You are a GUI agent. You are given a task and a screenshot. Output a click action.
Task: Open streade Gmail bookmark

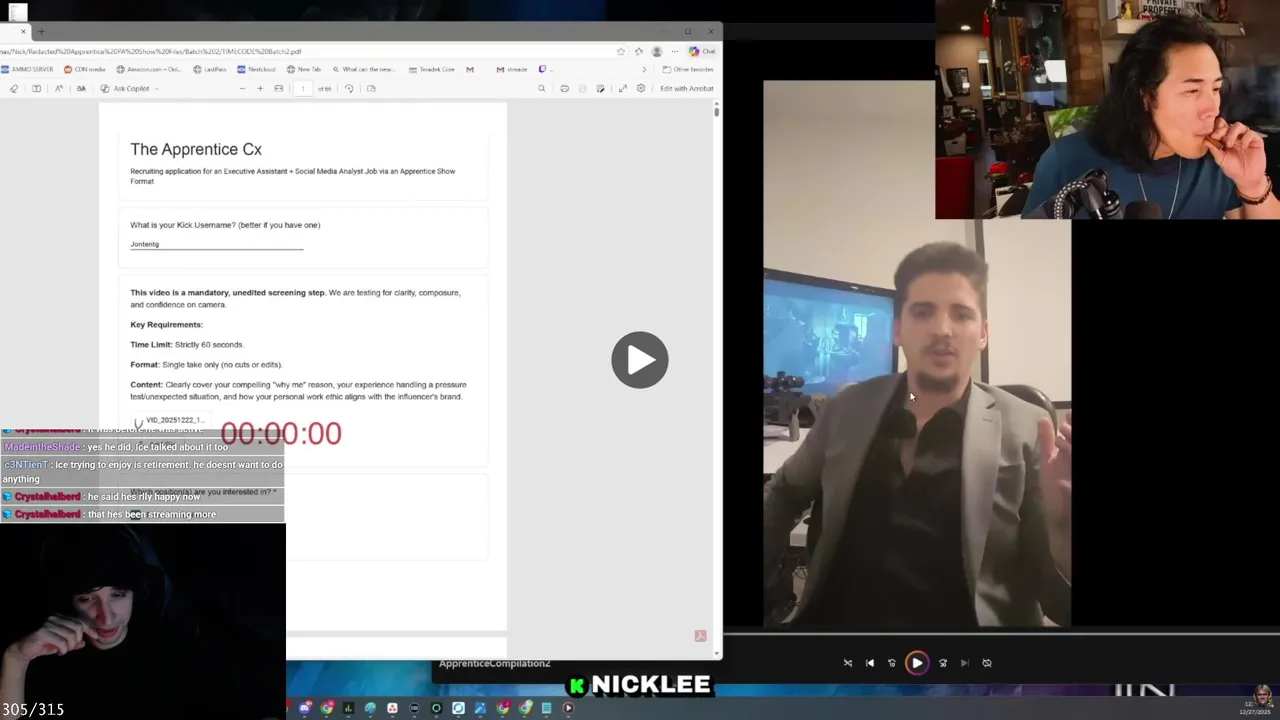point(511,69)
